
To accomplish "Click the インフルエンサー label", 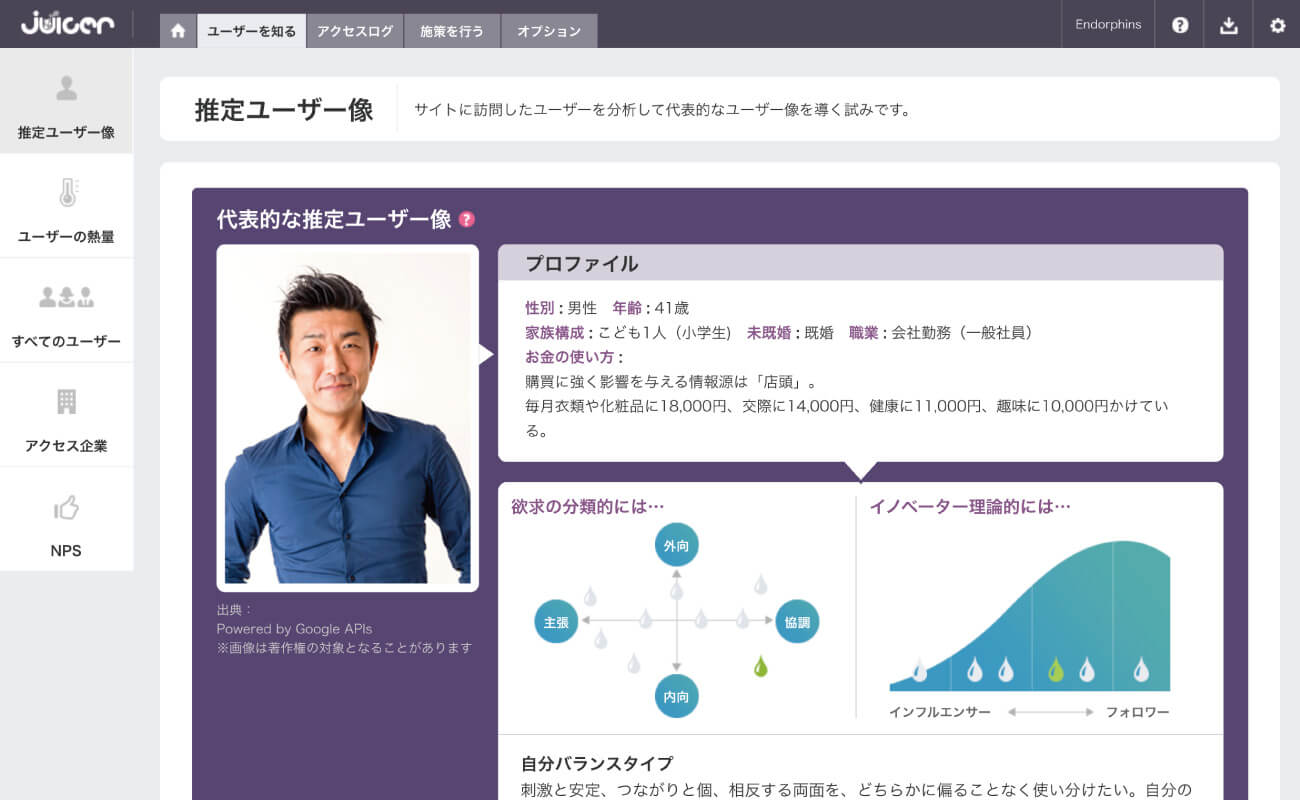I will coord(940,712).
